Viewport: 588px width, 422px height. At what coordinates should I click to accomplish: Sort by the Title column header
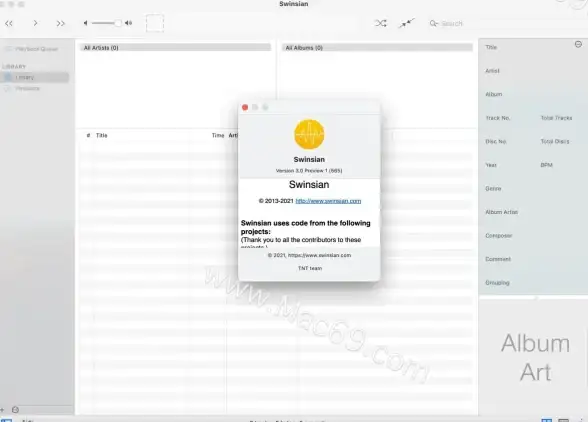click(102, 135)
